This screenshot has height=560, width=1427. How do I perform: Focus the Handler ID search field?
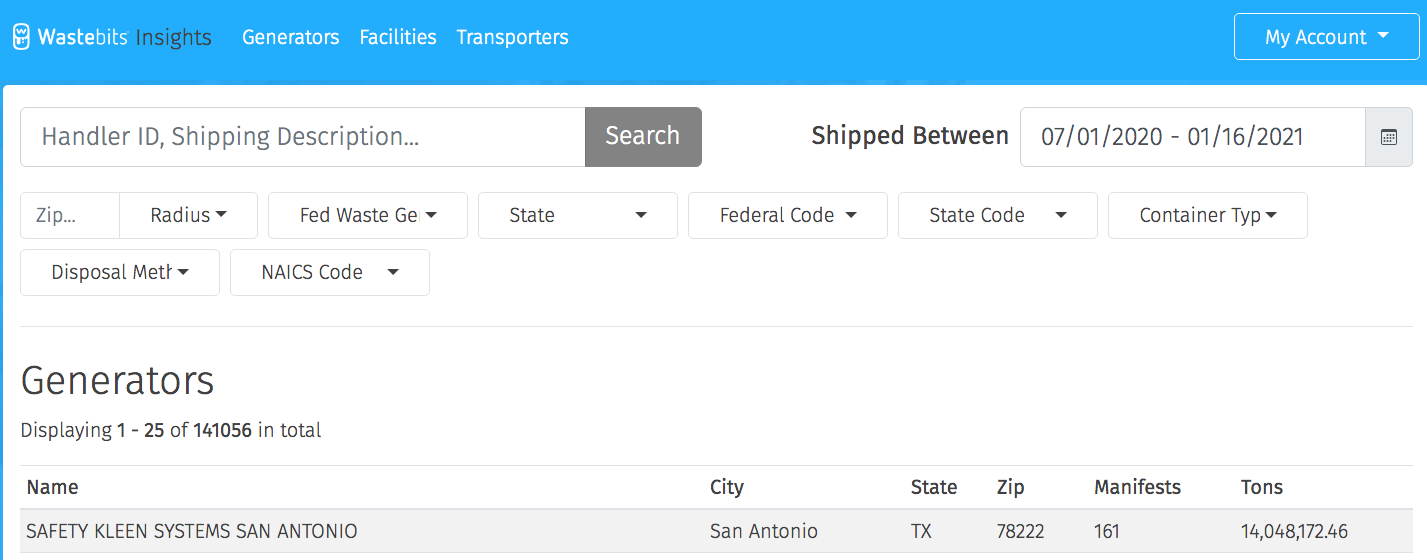303,137
